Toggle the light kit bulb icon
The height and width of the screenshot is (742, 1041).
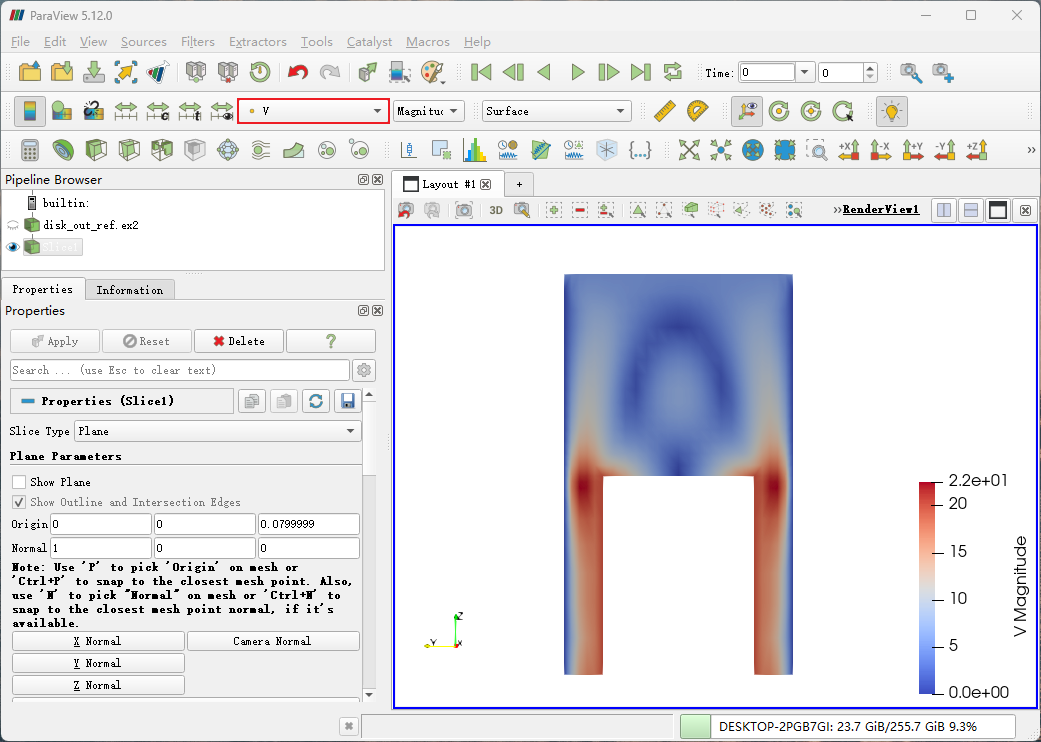(x=891, y=111)
